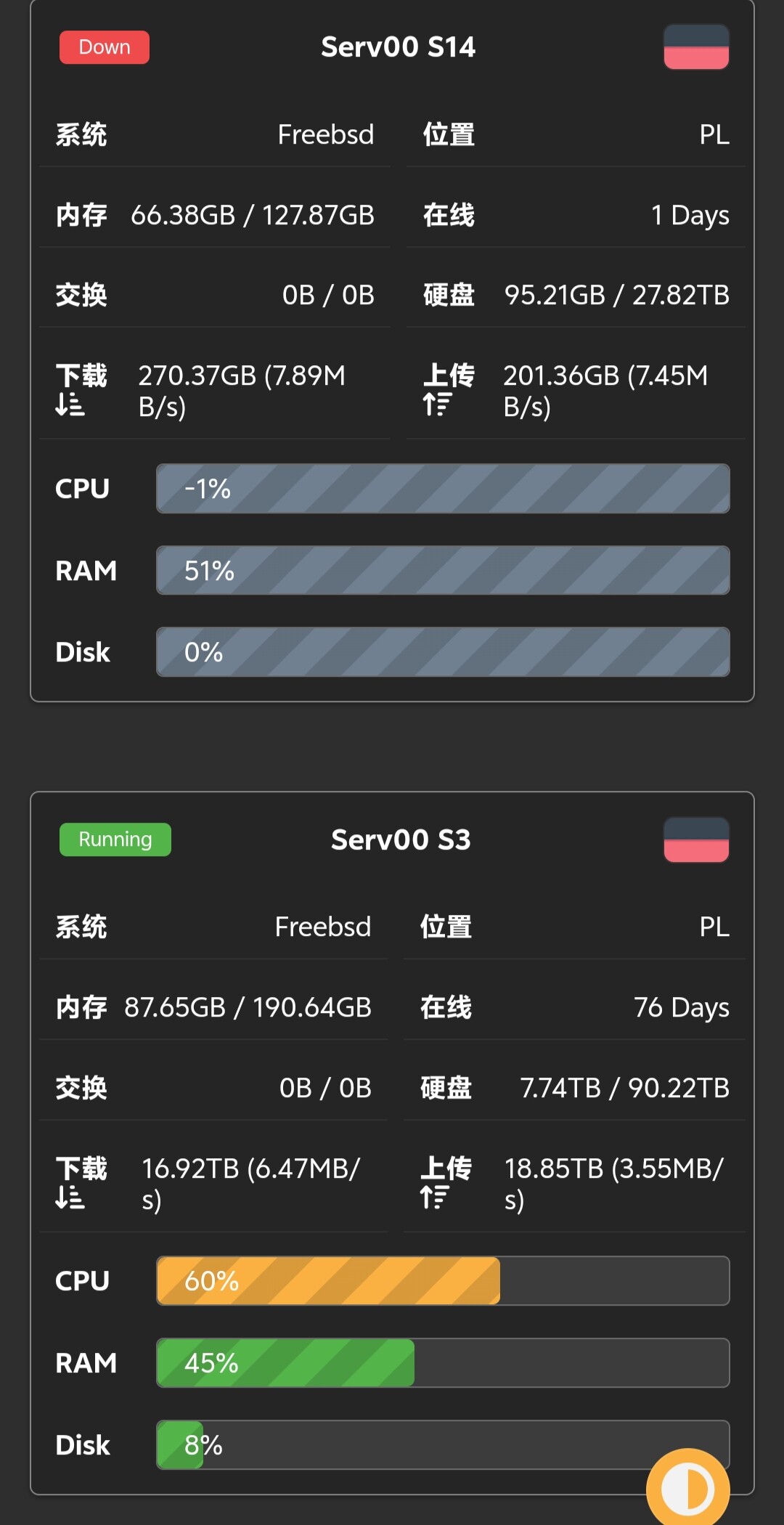784x1525 pixels.
Task: Click the 95.21GB / 27.82TB disk value
Action: click(617, 296)
